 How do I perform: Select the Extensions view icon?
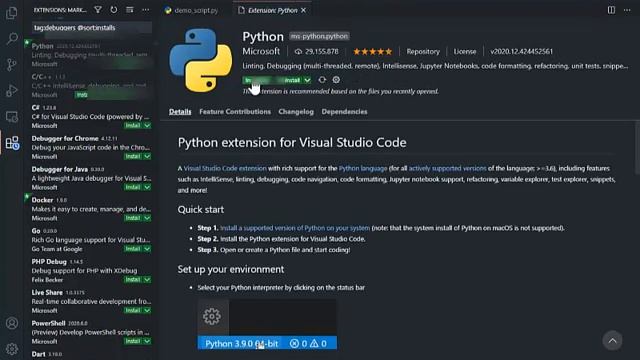pos(12,143)
